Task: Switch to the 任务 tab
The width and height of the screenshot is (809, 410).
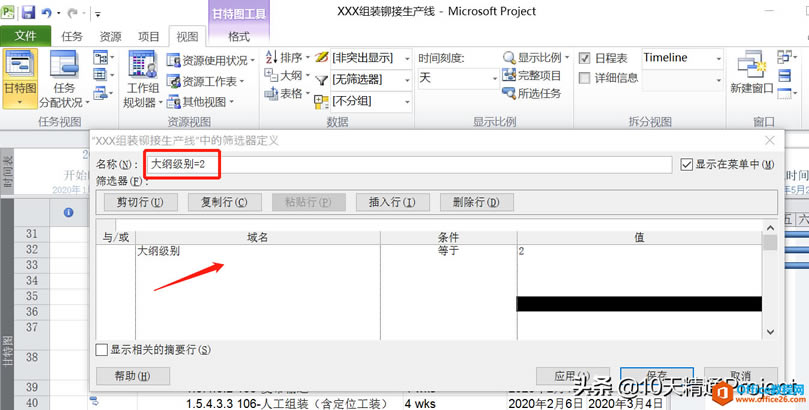Action: pyautogui.click(x=72, y=36)
